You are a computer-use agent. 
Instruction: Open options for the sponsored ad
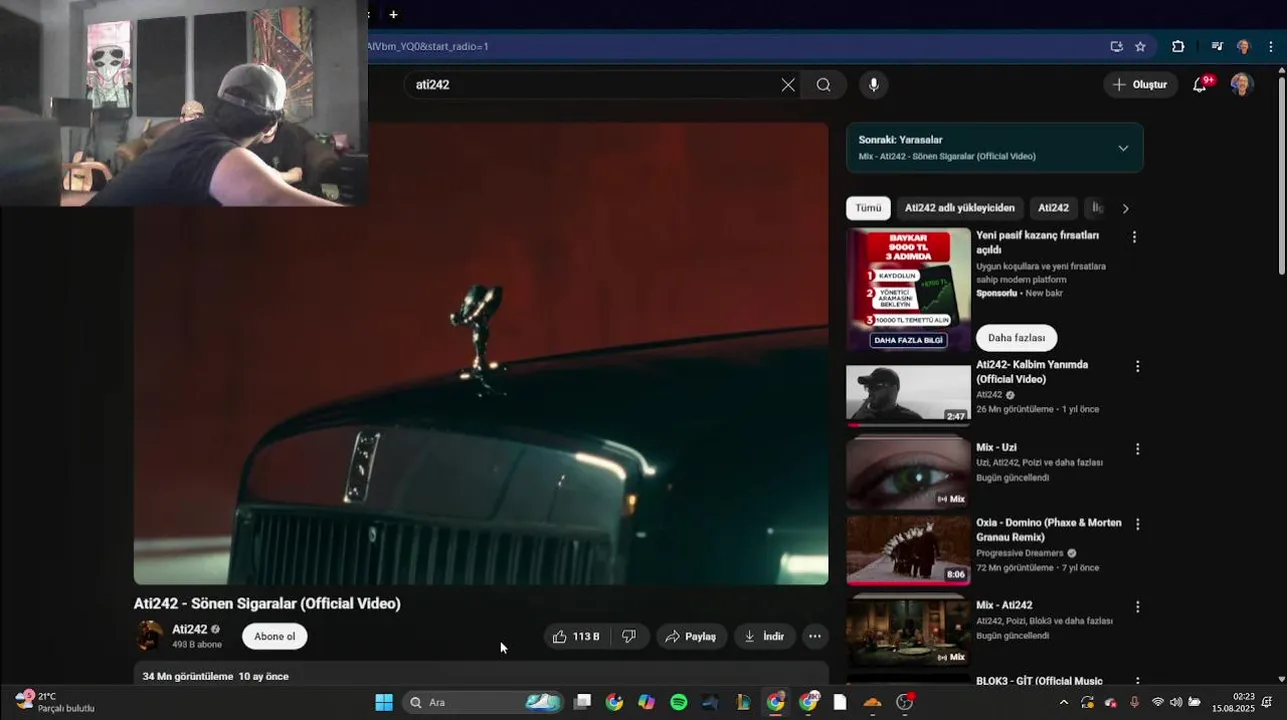click(x=1134, y=237)
